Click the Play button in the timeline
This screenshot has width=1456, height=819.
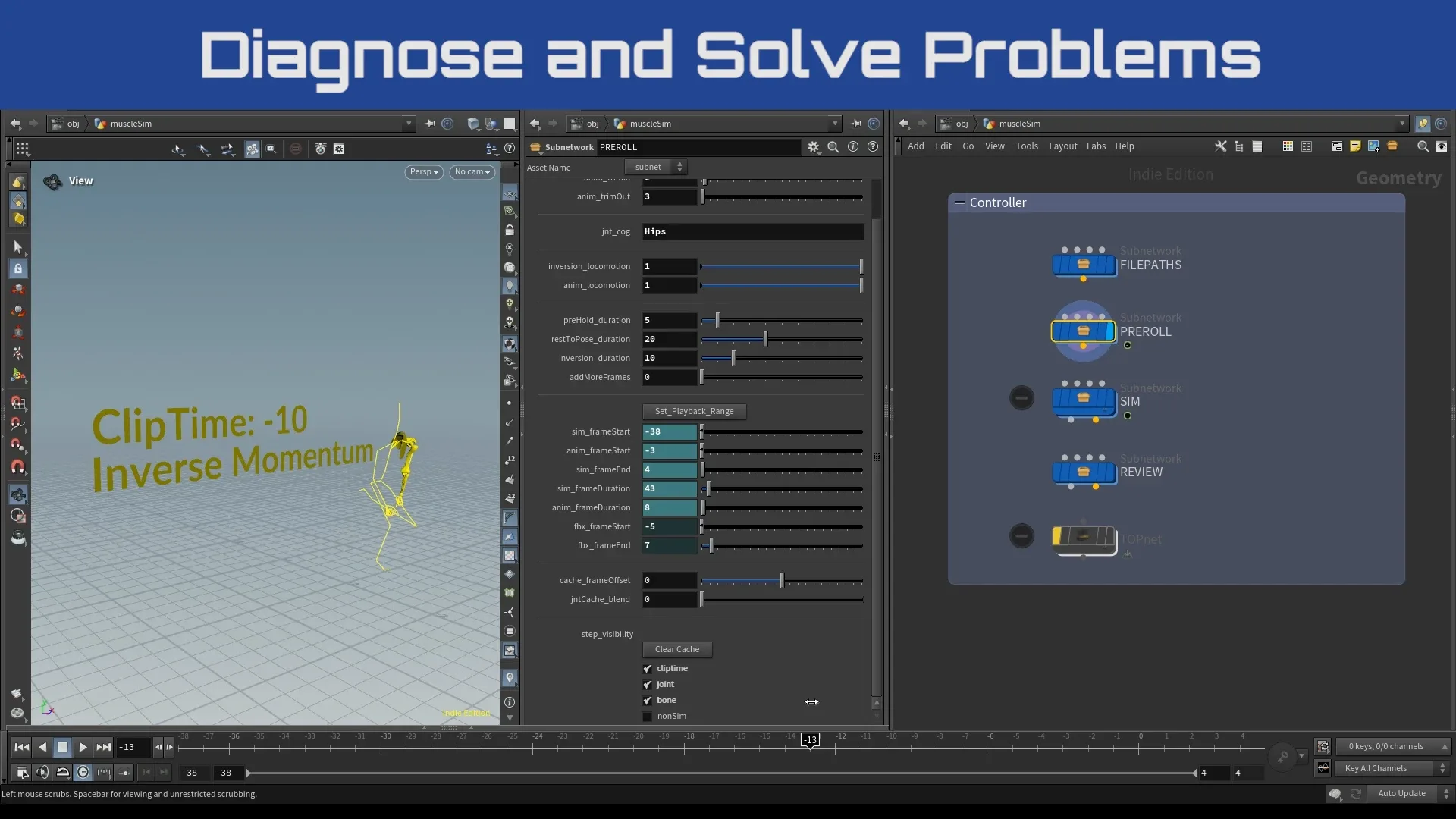click(x=83, y=748)
